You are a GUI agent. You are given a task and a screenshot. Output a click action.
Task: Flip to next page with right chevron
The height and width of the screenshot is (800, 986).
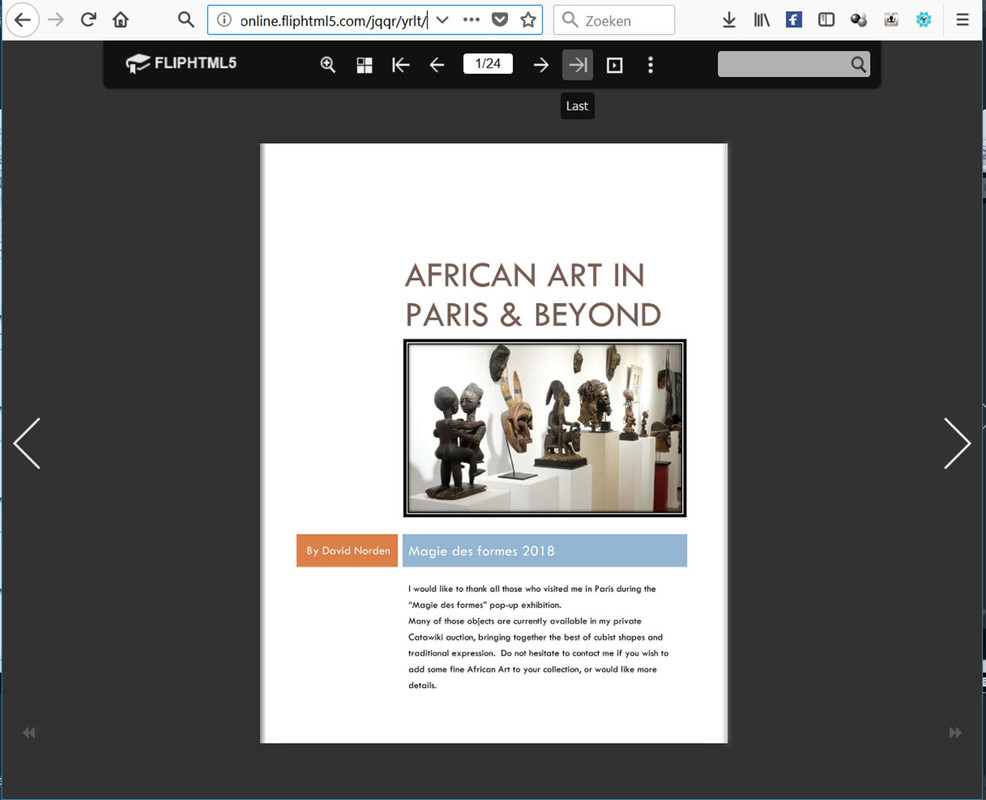click(957, 443)
